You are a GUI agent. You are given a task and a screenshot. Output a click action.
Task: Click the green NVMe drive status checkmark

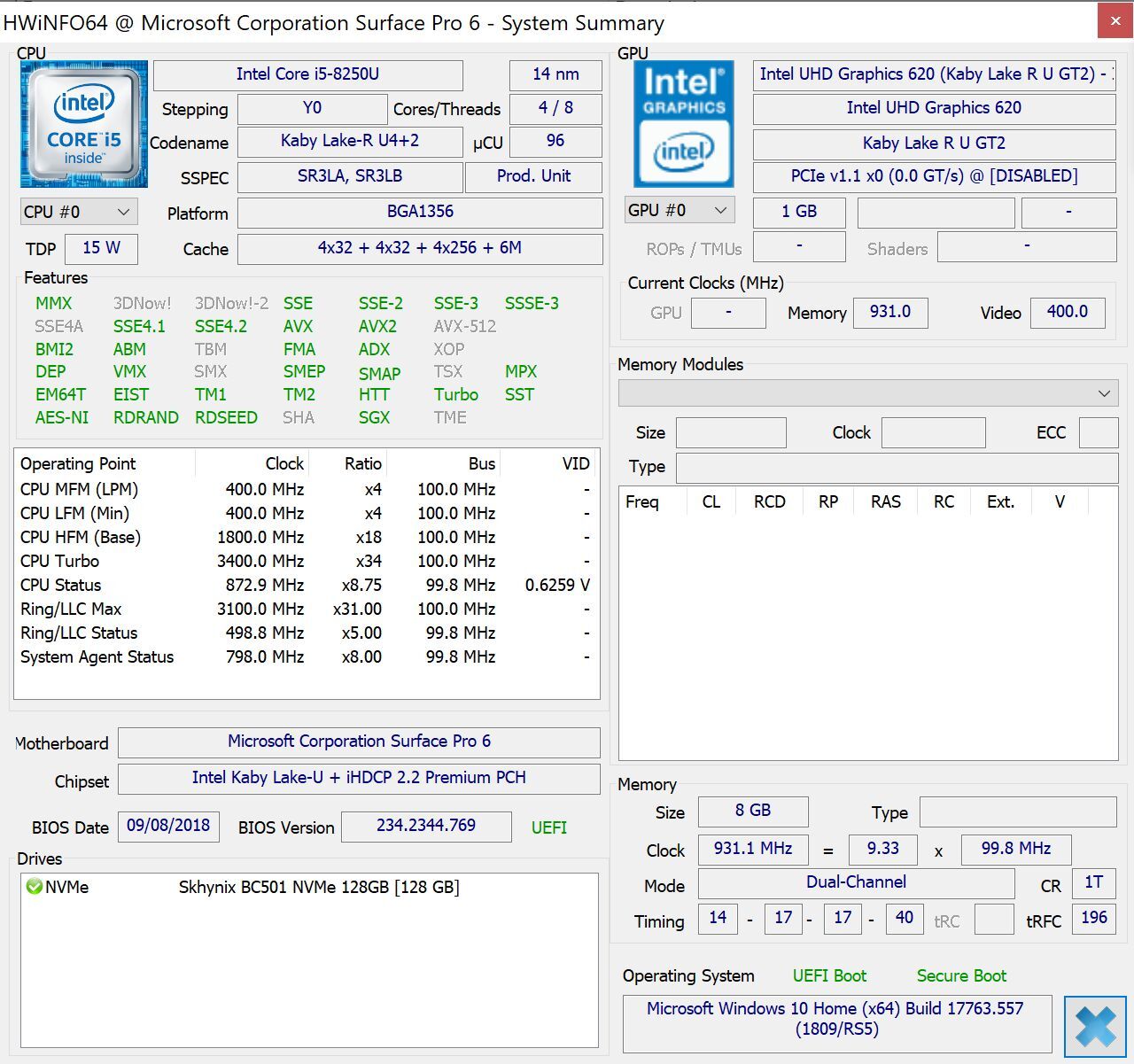click(34, 887)
